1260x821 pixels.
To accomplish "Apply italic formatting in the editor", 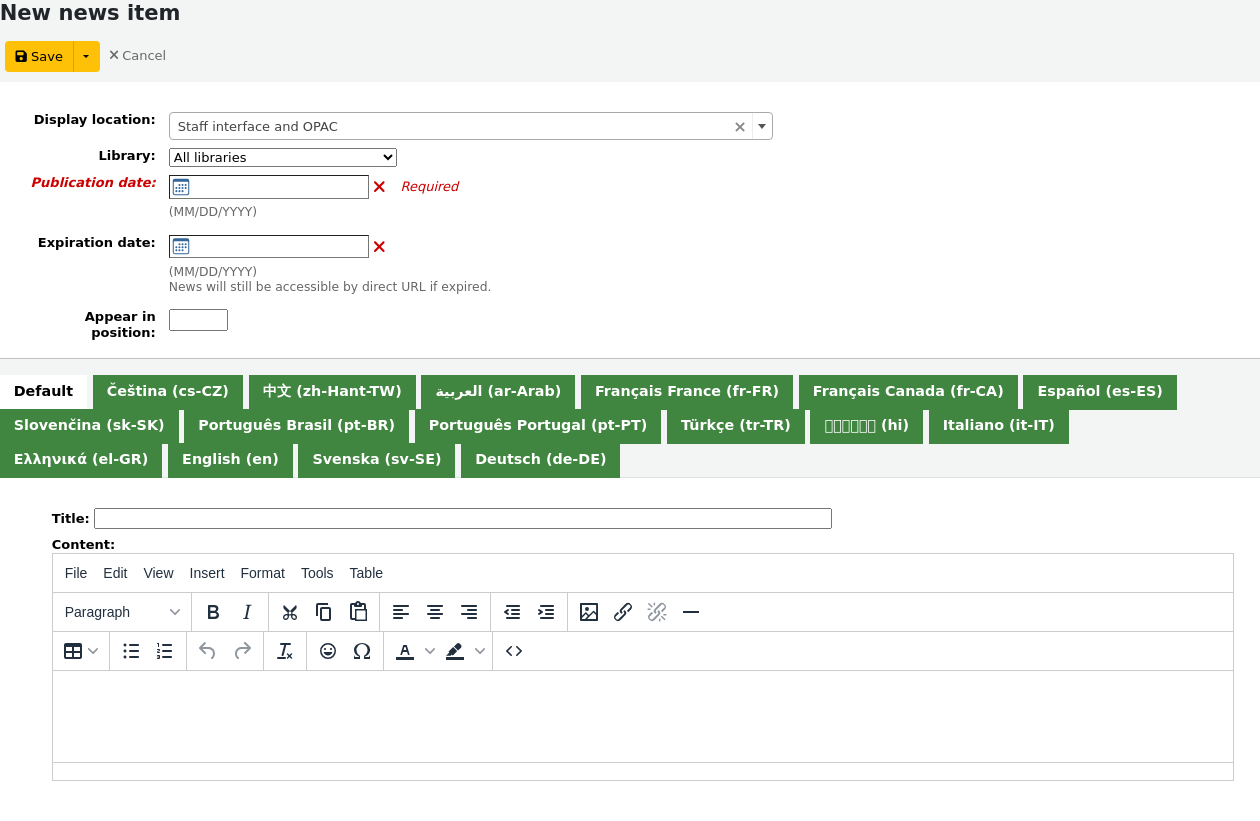I will [x=247, y=611].
